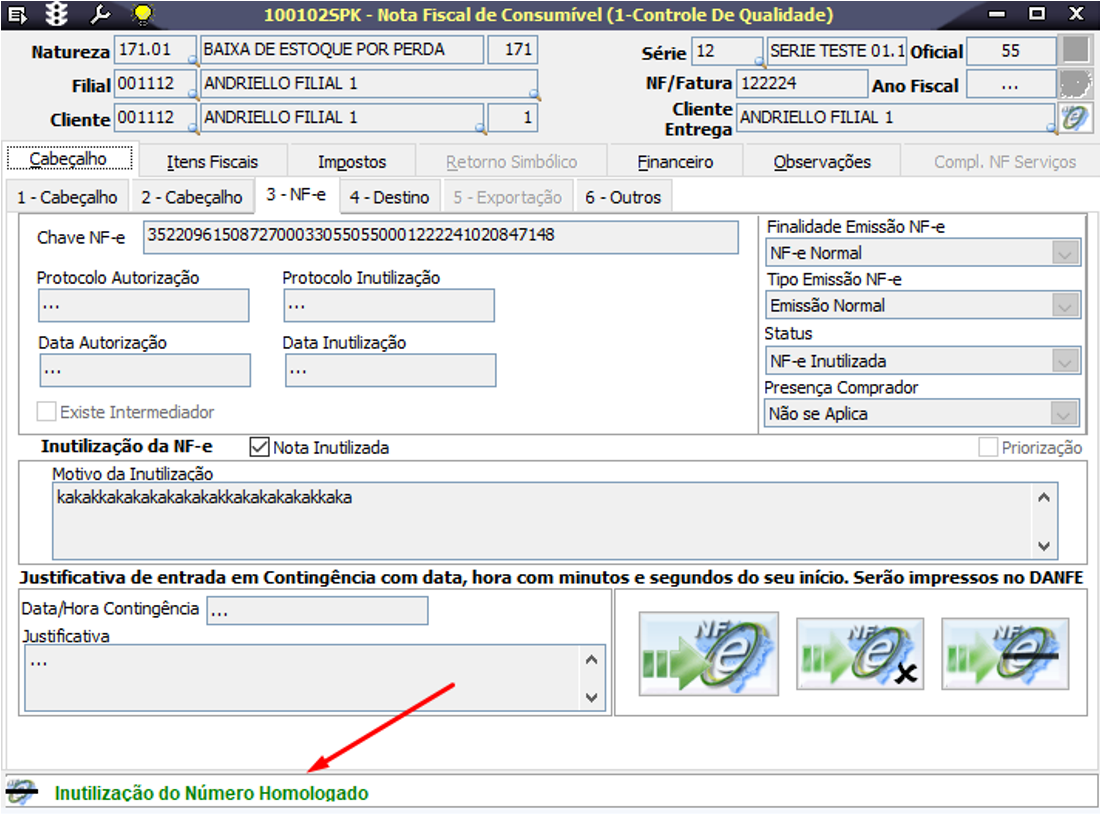Screen dimensions: 1100x814
Task: Open lookup on Filial code field
Action: (x=192, y=95)
